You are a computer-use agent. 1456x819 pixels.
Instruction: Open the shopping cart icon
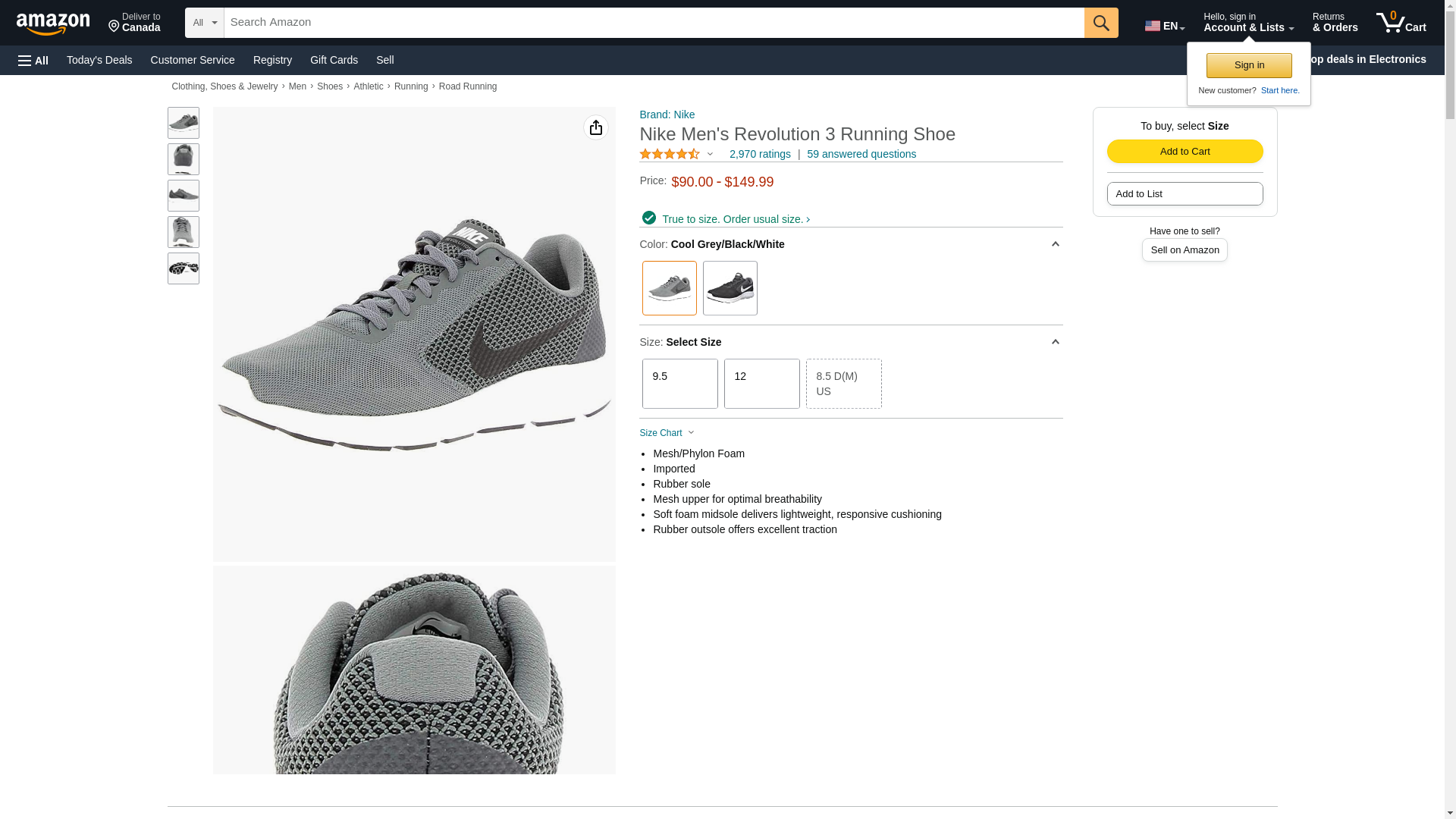pyautogui.click(x=1401, y=23)
